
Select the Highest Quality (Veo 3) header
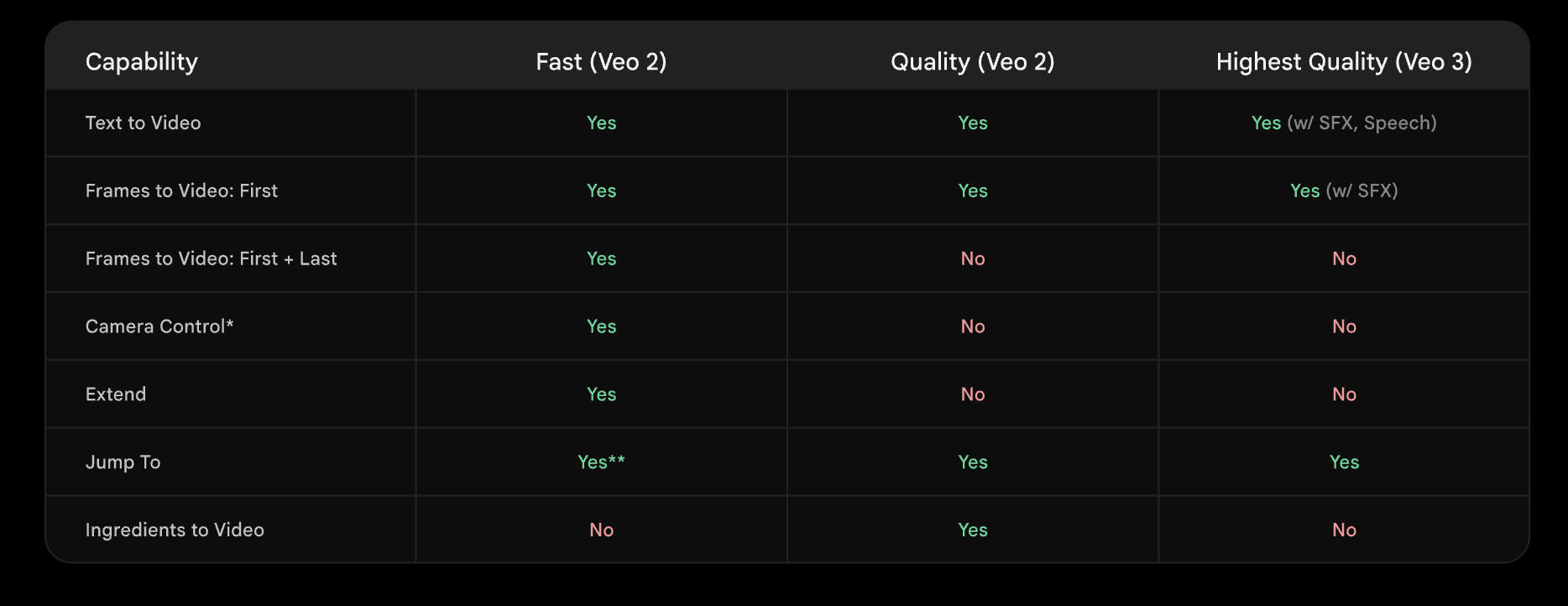coord(1343,61)
